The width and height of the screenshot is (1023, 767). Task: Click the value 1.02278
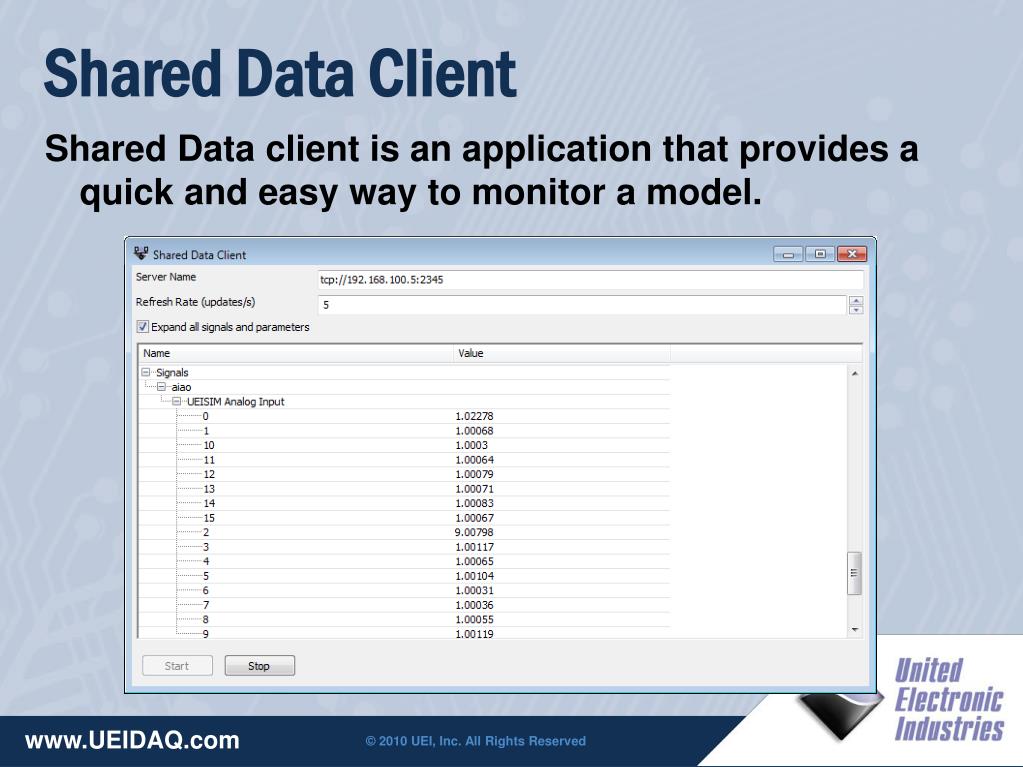tap(474, 416)
